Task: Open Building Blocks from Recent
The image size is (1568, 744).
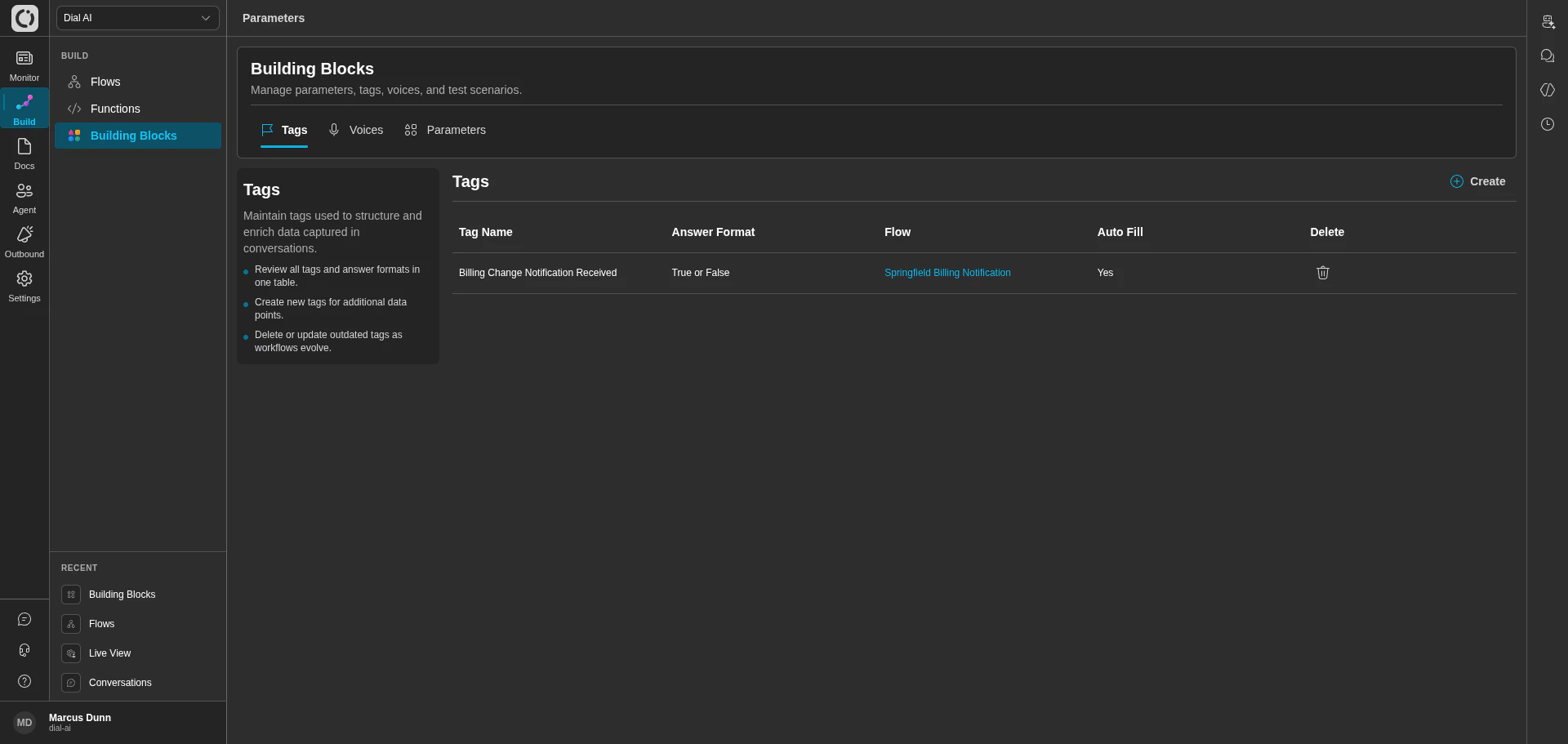Action: click(x=122, y=595)
